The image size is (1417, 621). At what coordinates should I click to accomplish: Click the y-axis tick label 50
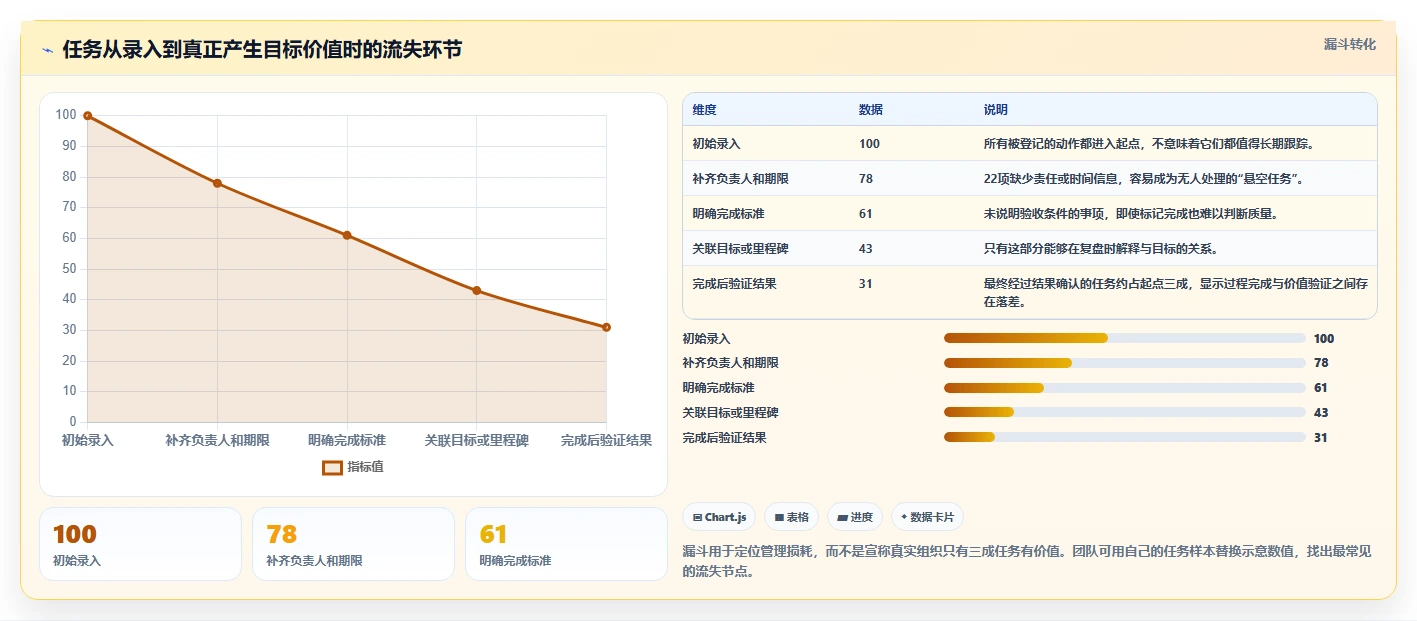pos(69,269)
